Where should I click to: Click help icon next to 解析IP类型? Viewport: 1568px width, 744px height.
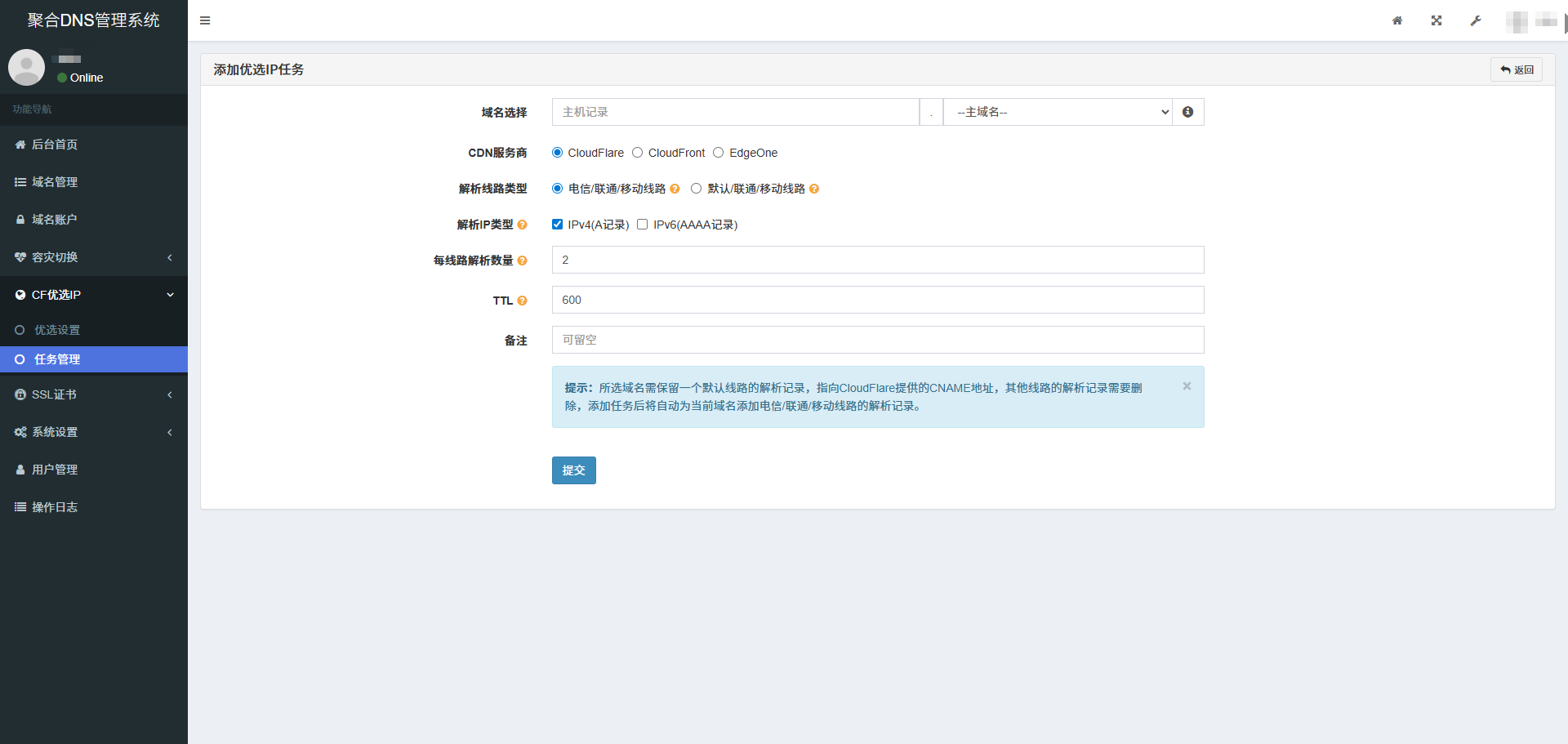(x=523, y=225)
